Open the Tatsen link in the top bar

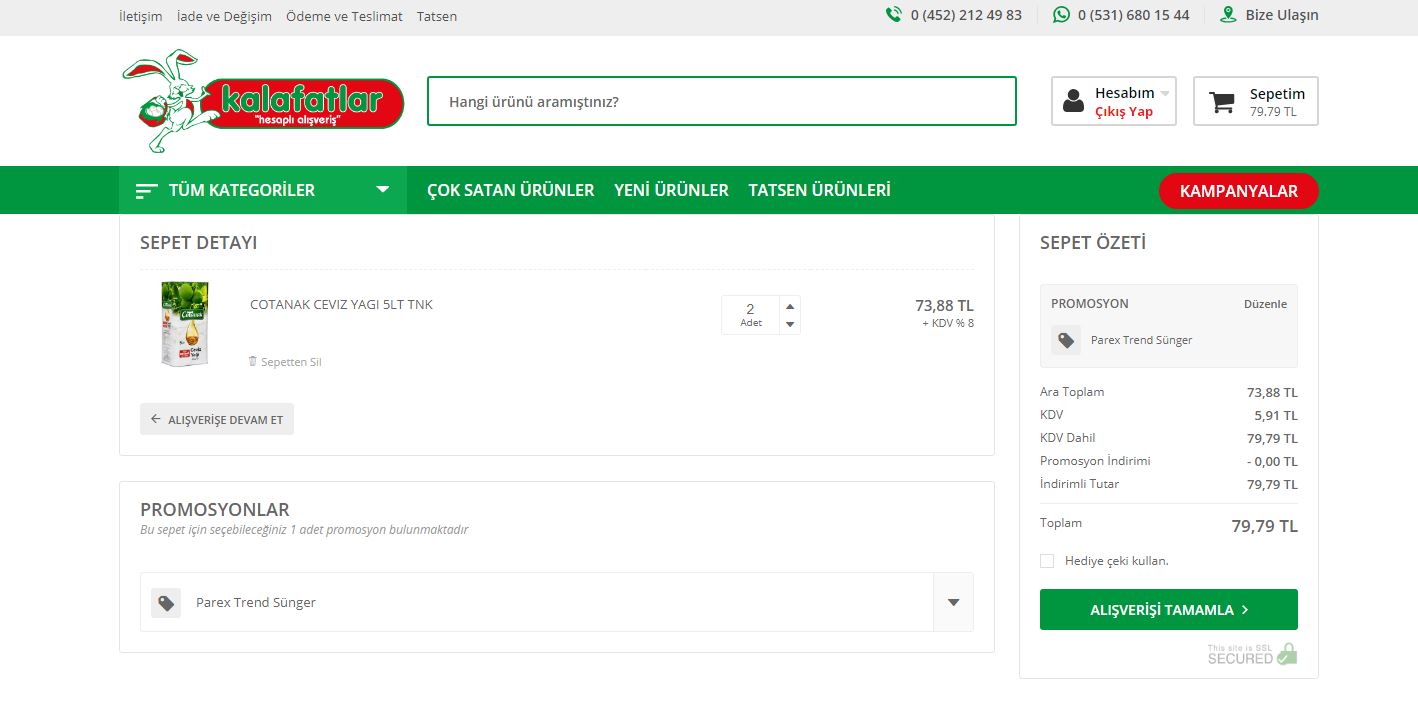[437, 16]
